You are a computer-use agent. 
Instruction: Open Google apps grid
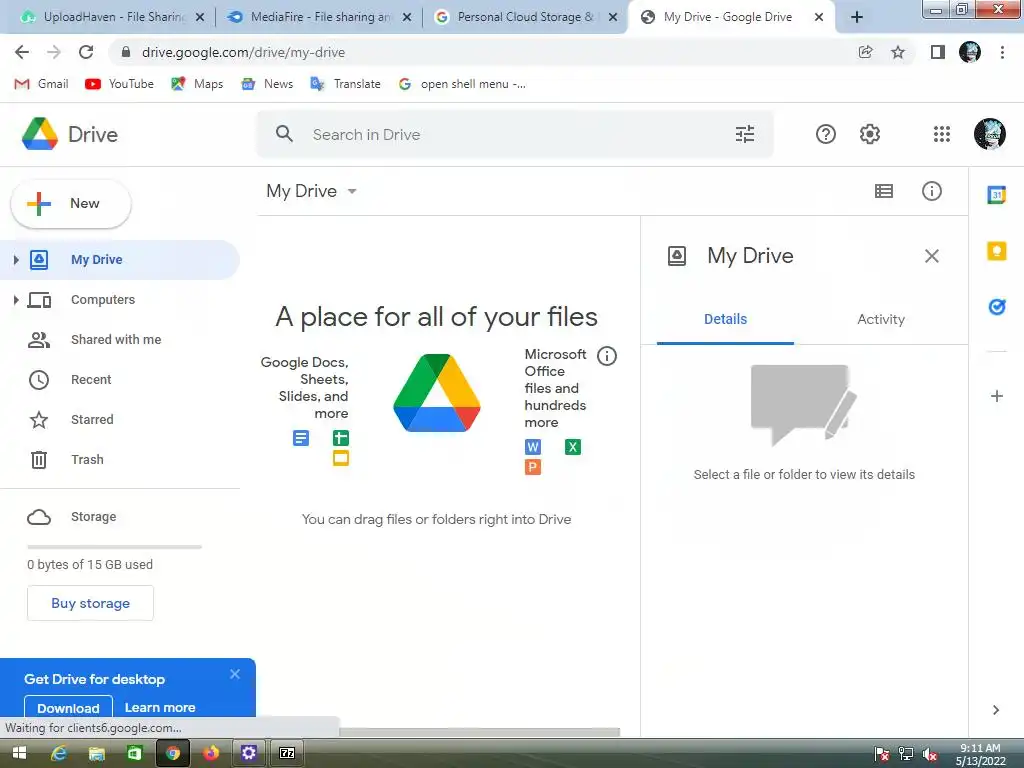[941, 134]
